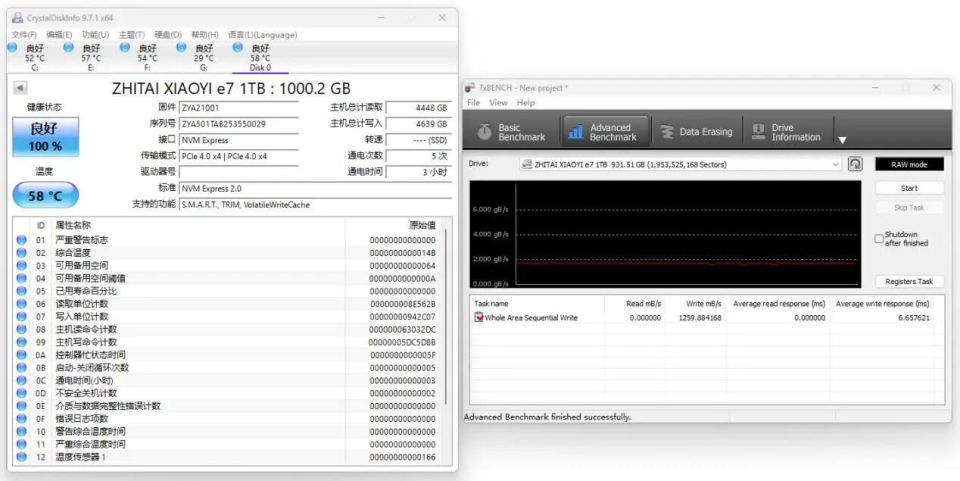Click status dot for attribute 12 温度传感器 1
This screenshot has height=481, width=960.
(x=21, y=457)
